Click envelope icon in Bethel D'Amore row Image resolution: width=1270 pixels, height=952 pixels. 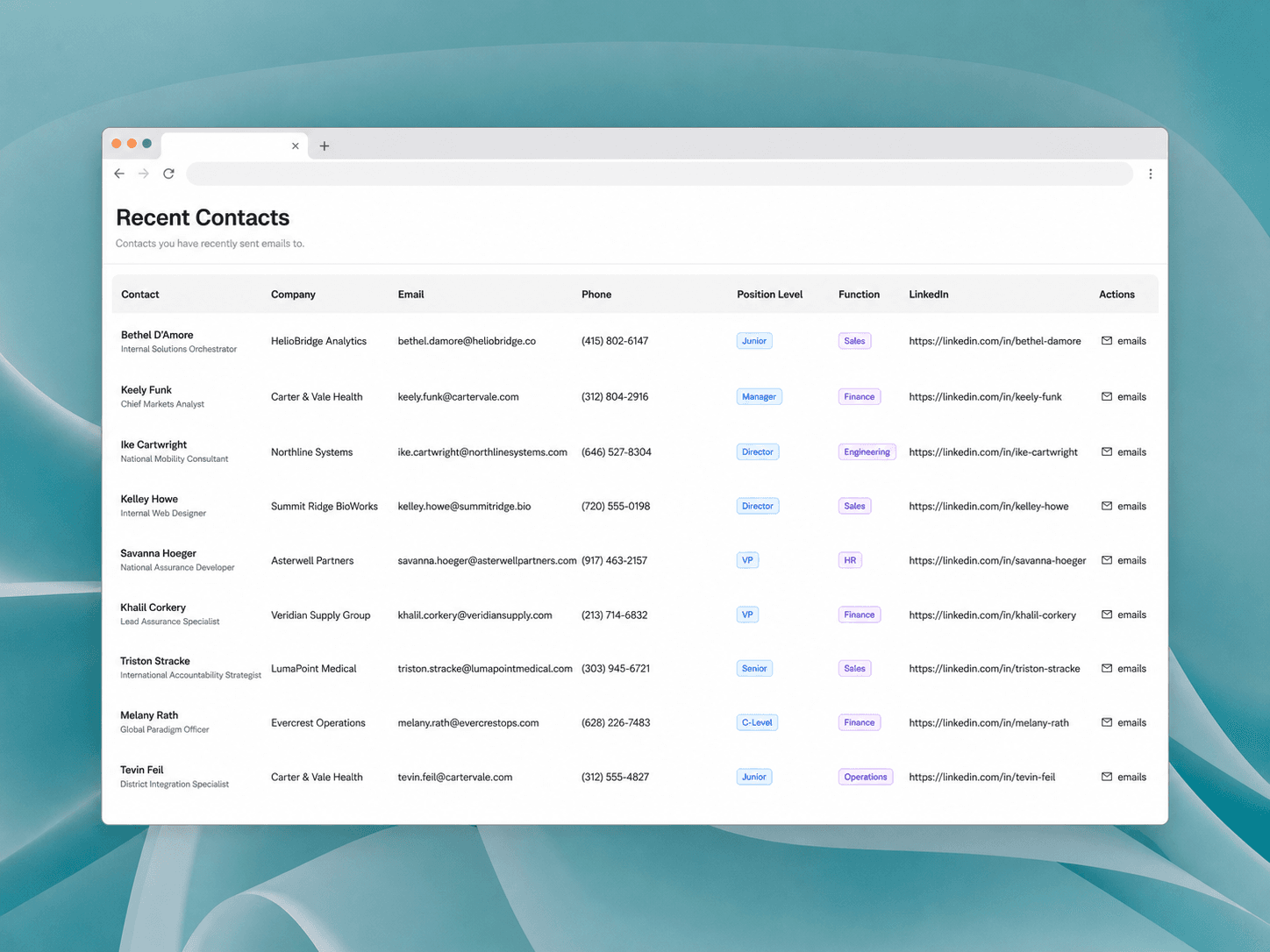pos(1106,341)
